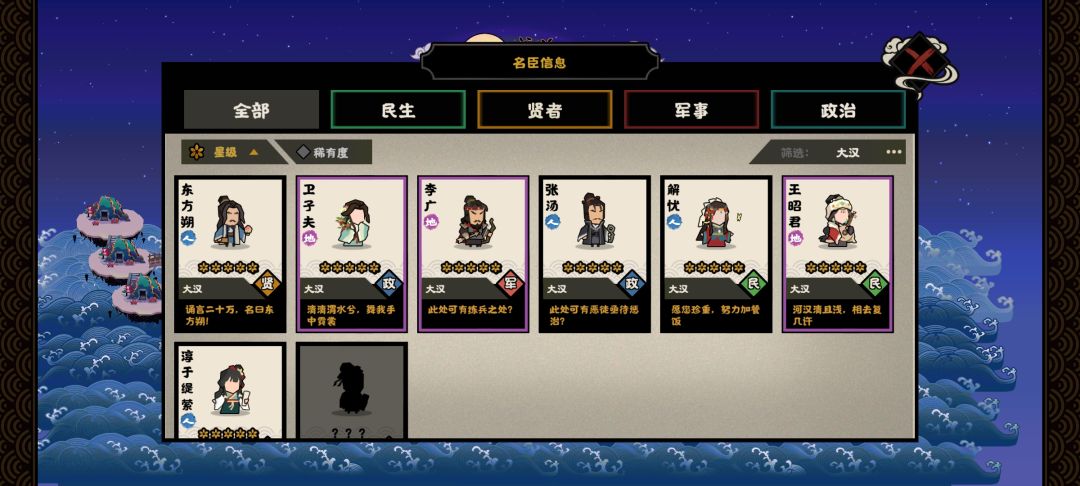Select the locked ??? silhouette card
Viewport: 1080px width, 486px height.
pyautogui.click(x=351, y=391)
